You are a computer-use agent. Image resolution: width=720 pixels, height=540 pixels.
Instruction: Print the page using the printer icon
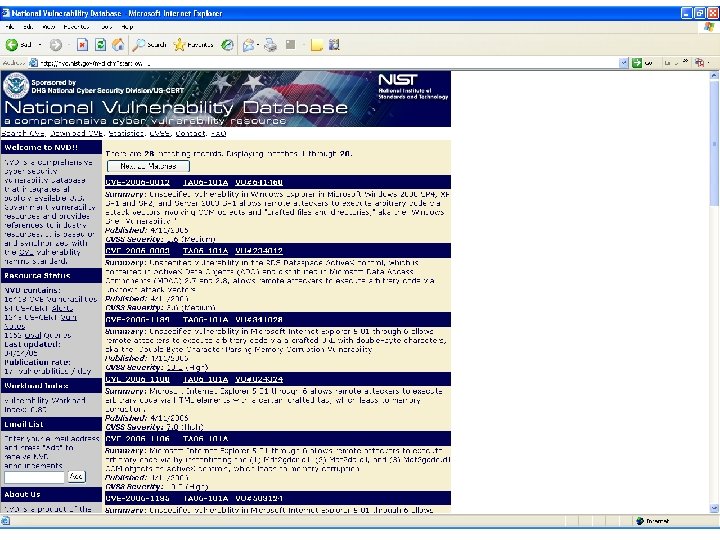click(270, 45)
